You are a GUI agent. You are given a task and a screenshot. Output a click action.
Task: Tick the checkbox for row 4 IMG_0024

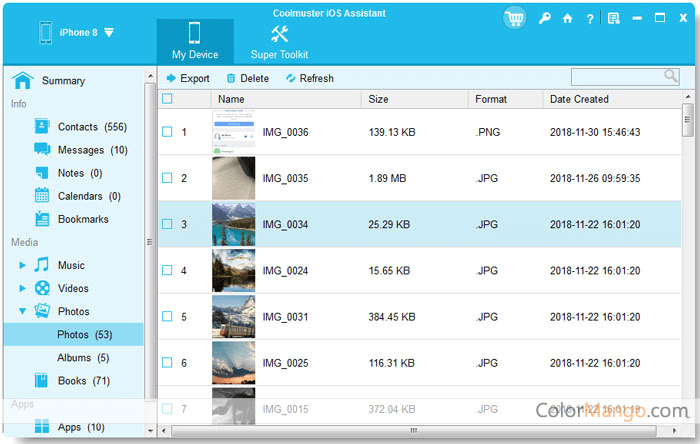click(167, 270)
